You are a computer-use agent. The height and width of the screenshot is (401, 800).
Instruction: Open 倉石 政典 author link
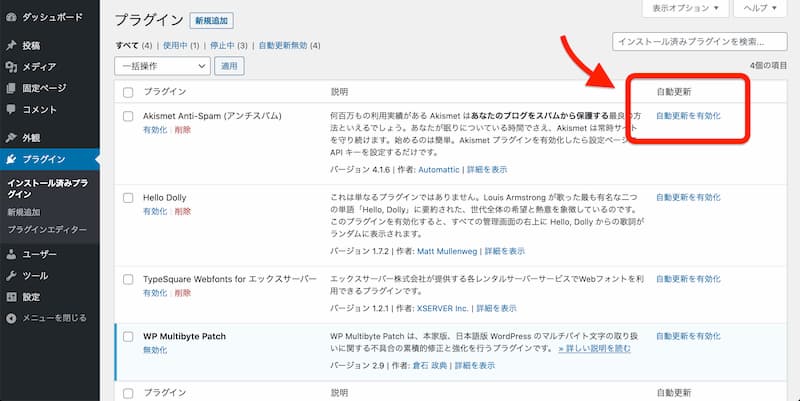(x=430, y=365)
